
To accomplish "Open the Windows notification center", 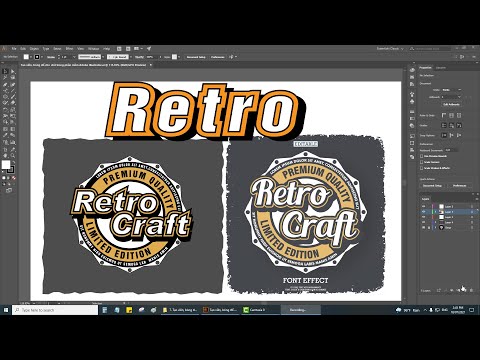I will click(472, 310).
